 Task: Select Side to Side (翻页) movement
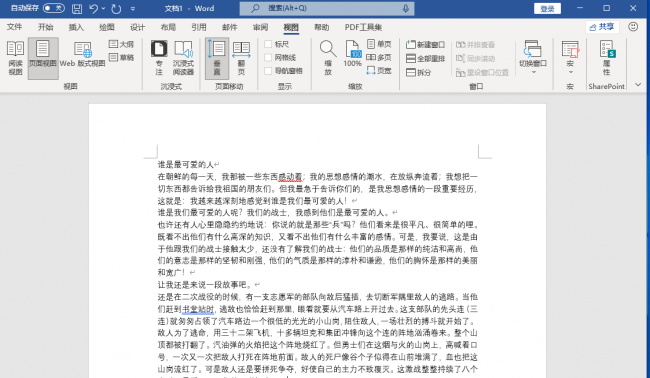pyautogui.click(x=241, y=58)
